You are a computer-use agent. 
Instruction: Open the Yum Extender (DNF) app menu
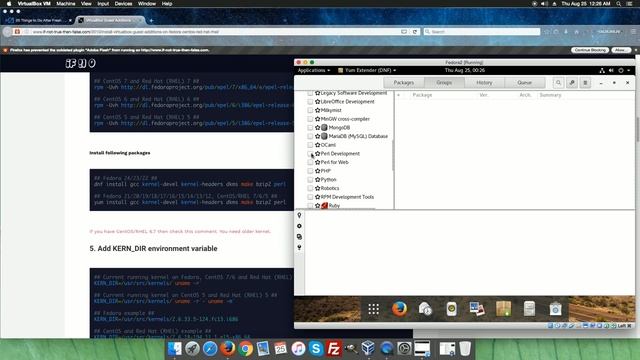[367, 71]
